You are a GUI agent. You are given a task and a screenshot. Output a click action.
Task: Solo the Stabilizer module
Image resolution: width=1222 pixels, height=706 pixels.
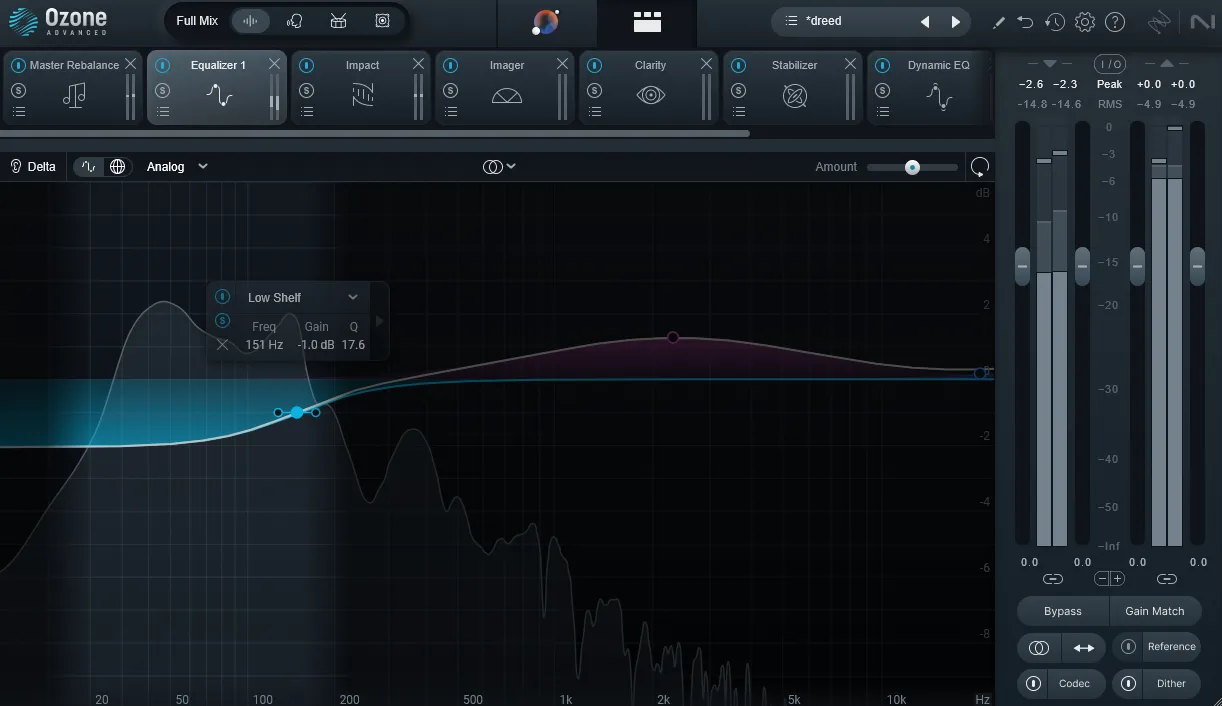coord(738,90)
